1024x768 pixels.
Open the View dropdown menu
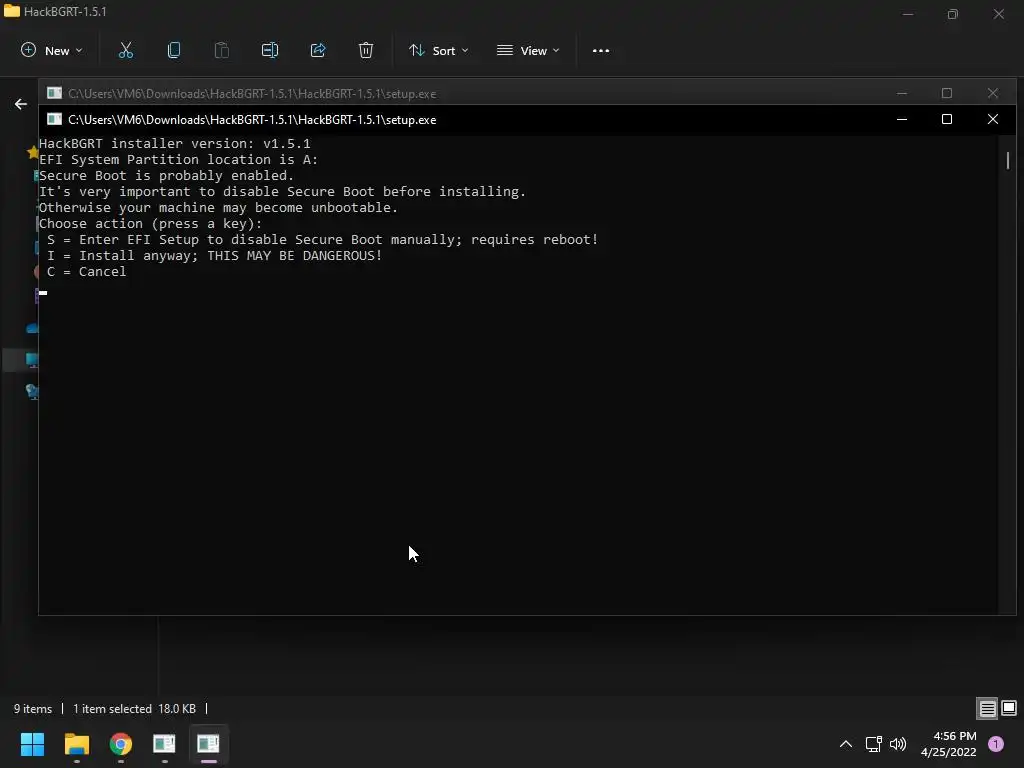(x=528, y=50)
